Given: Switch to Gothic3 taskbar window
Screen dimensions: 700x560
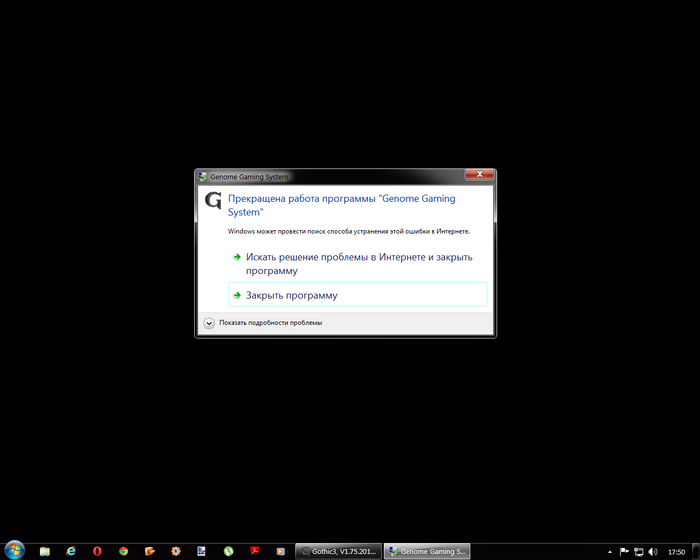Looking at the screenshot, I should (339, 551).
